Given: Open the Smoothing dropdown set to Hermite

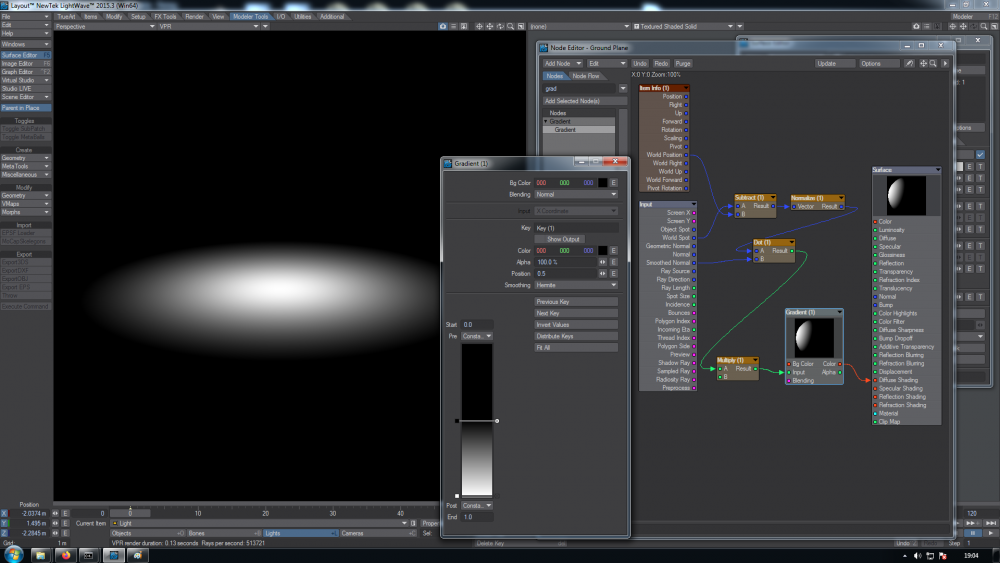Looking at the screenshot, I should (577, 285).
